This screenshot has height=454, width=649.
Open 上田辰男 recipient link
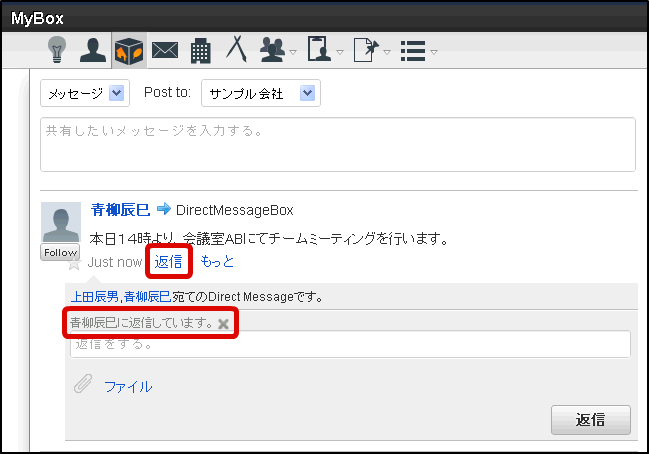95,297
